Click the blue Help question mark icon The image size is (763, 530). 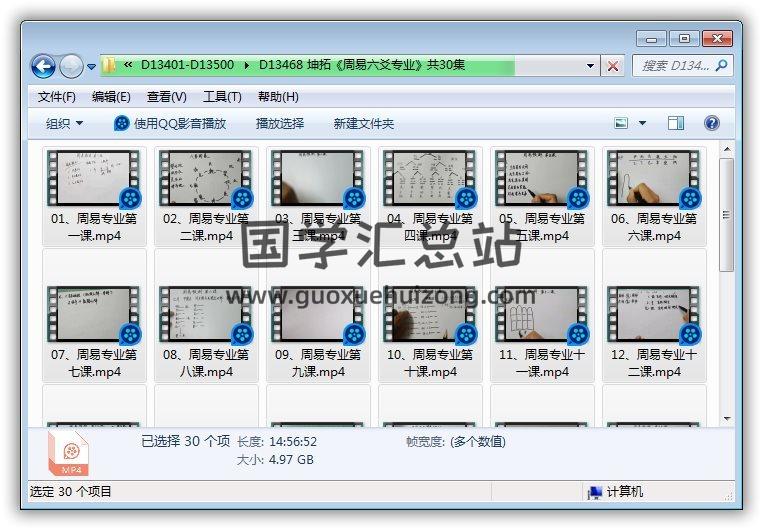(711, 123)
